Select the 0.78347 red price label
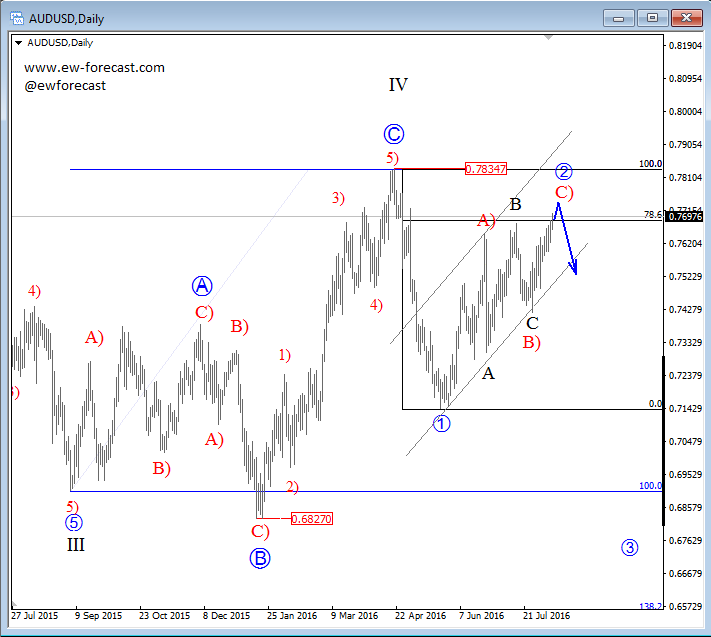The image size is (711, 637). pyautogui.click(x=486, y=169)
